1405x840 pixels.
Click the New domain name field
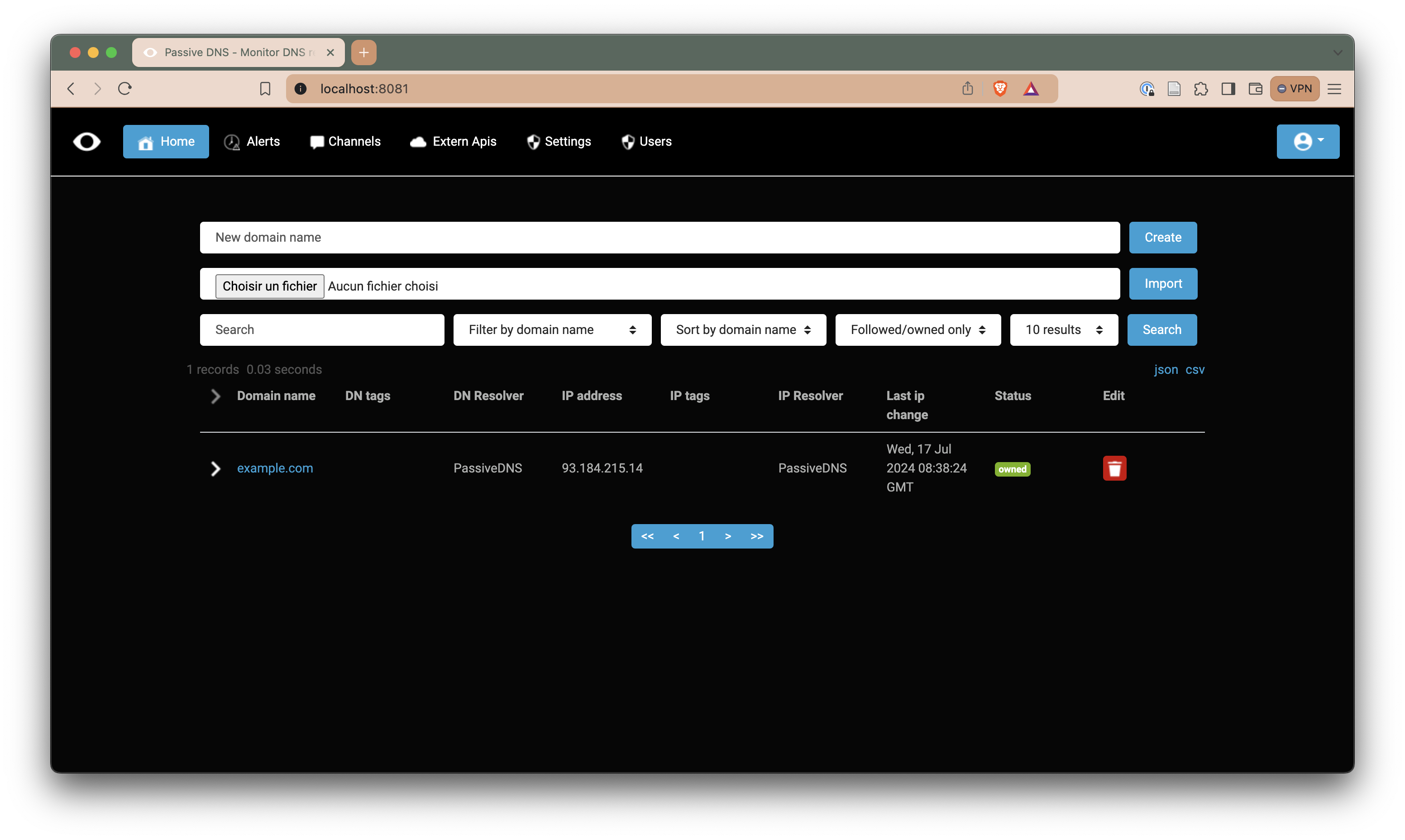659,237
